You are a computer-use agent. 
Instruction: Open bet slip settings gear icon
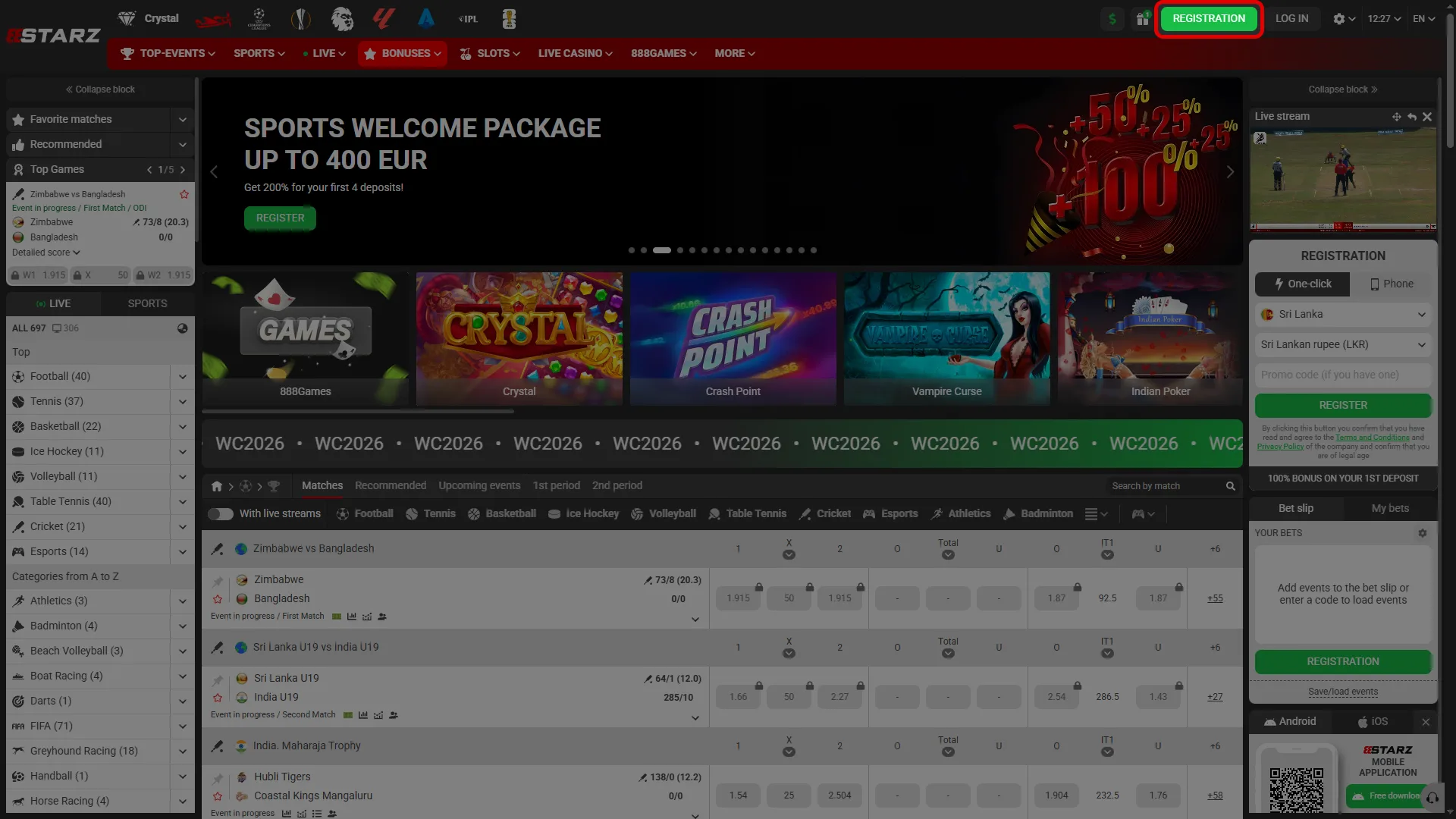tap(1423, 533)
